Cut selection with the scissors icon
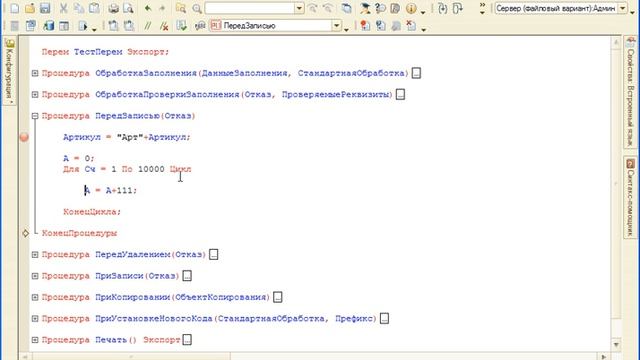 pos(64,8)
